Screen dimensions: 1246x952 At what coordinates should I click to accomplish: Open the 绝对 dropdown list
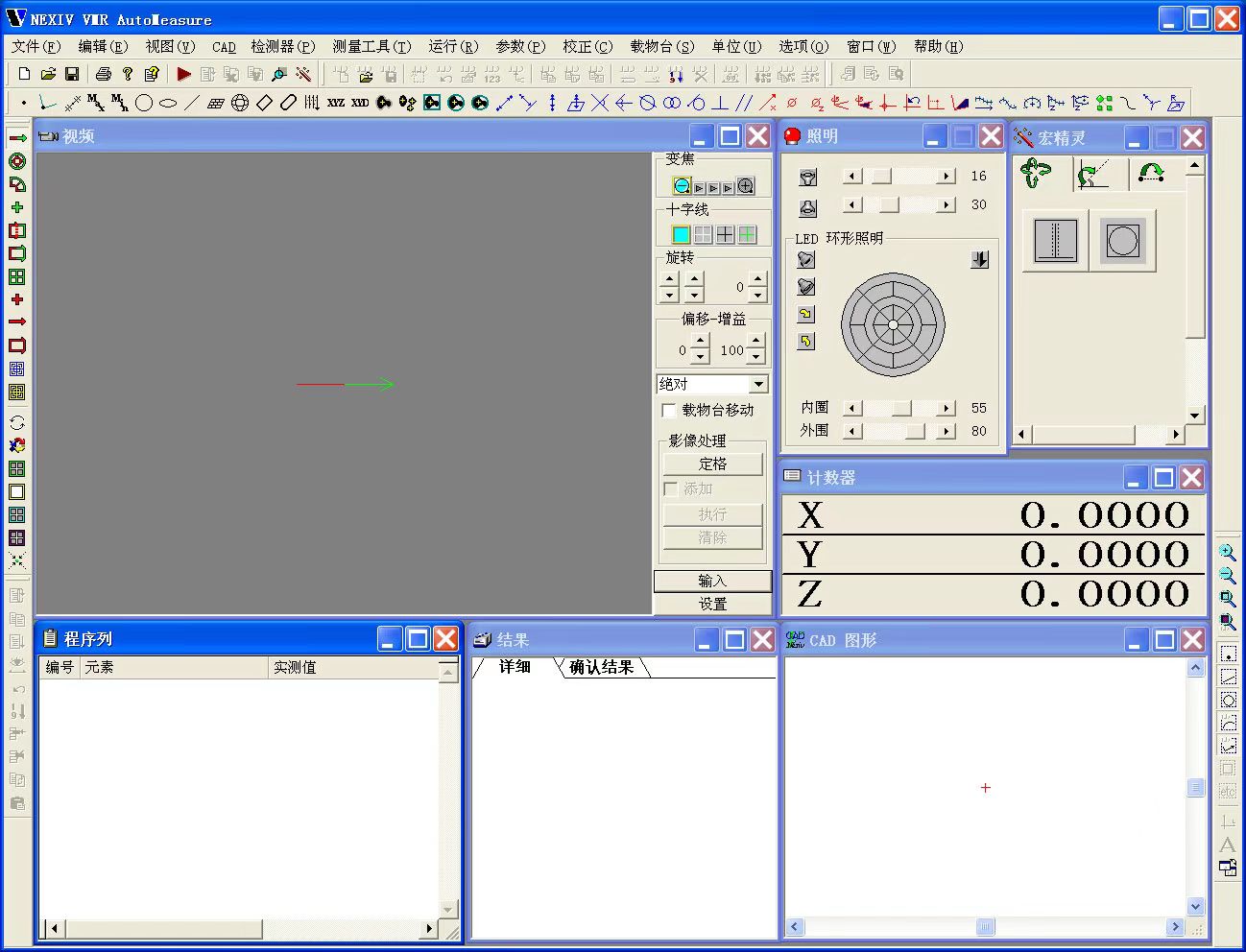tap(759, 384)
